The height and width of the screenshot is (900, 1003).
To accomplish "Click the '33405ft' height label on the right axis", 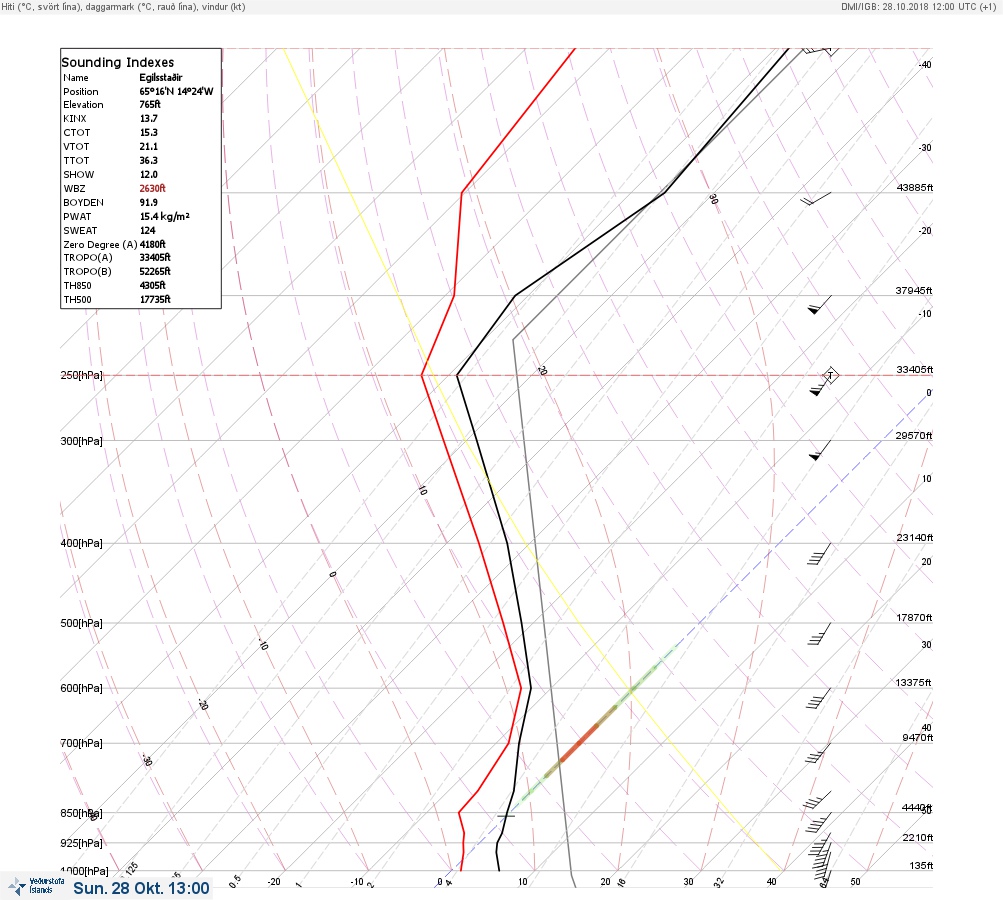I will 915,370.
